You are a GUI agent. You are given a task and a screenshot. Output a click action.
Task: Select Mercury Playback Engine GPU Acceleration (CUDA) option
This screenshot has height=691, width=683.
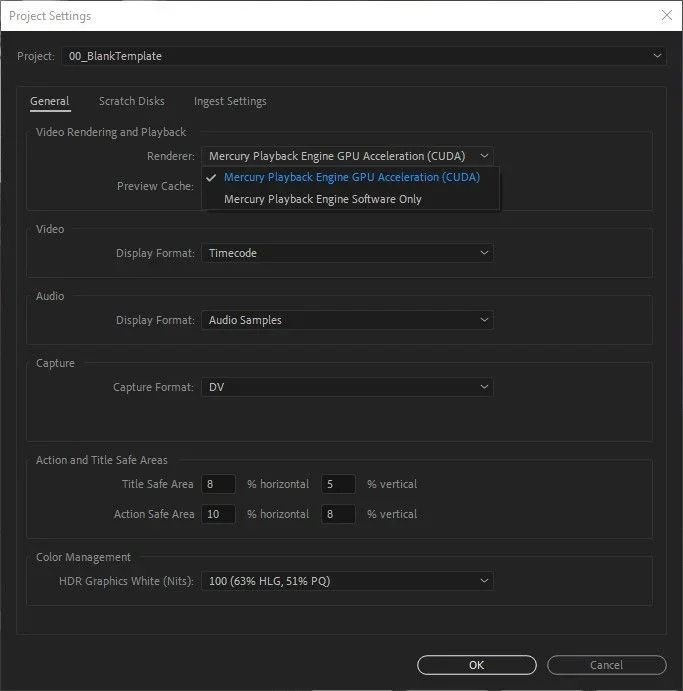(351, 177)
